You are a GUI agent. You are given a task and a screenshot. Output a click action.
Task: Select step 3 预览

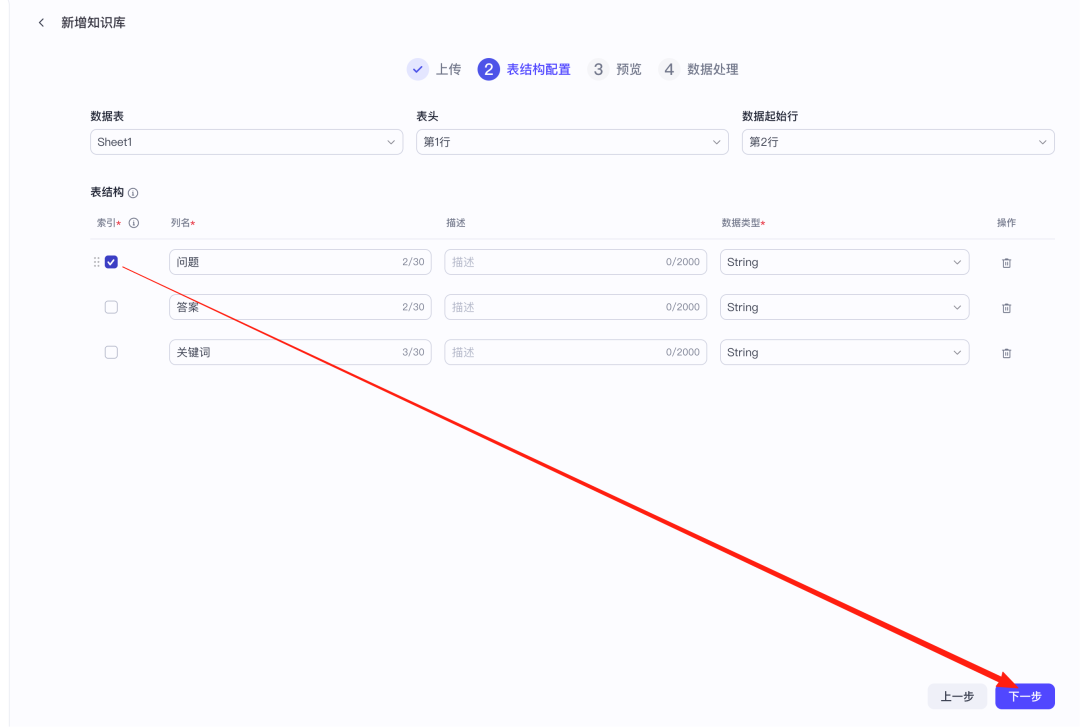tap(614, 69)
